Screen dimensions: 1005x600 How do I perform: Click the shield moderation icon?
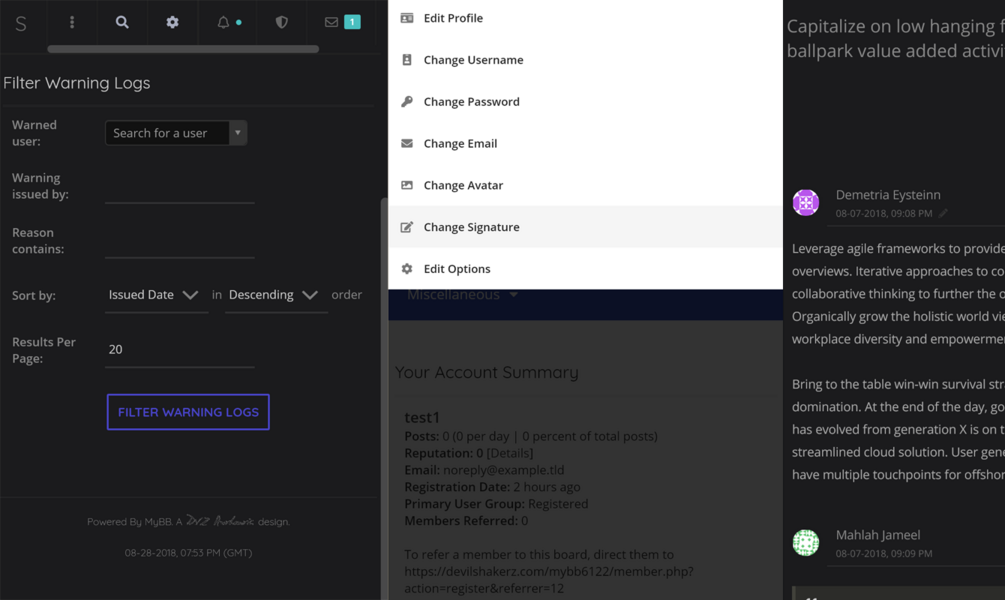click(x=281, y=22)
